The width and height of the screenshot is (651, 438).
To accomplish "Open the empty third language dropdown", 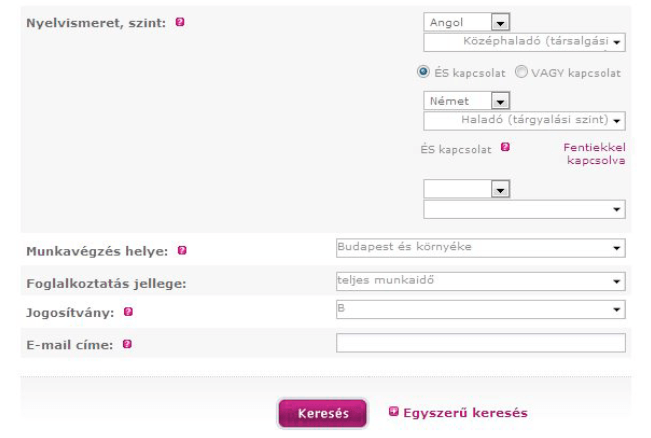I will pyautogui.click(x=467, y=189).
